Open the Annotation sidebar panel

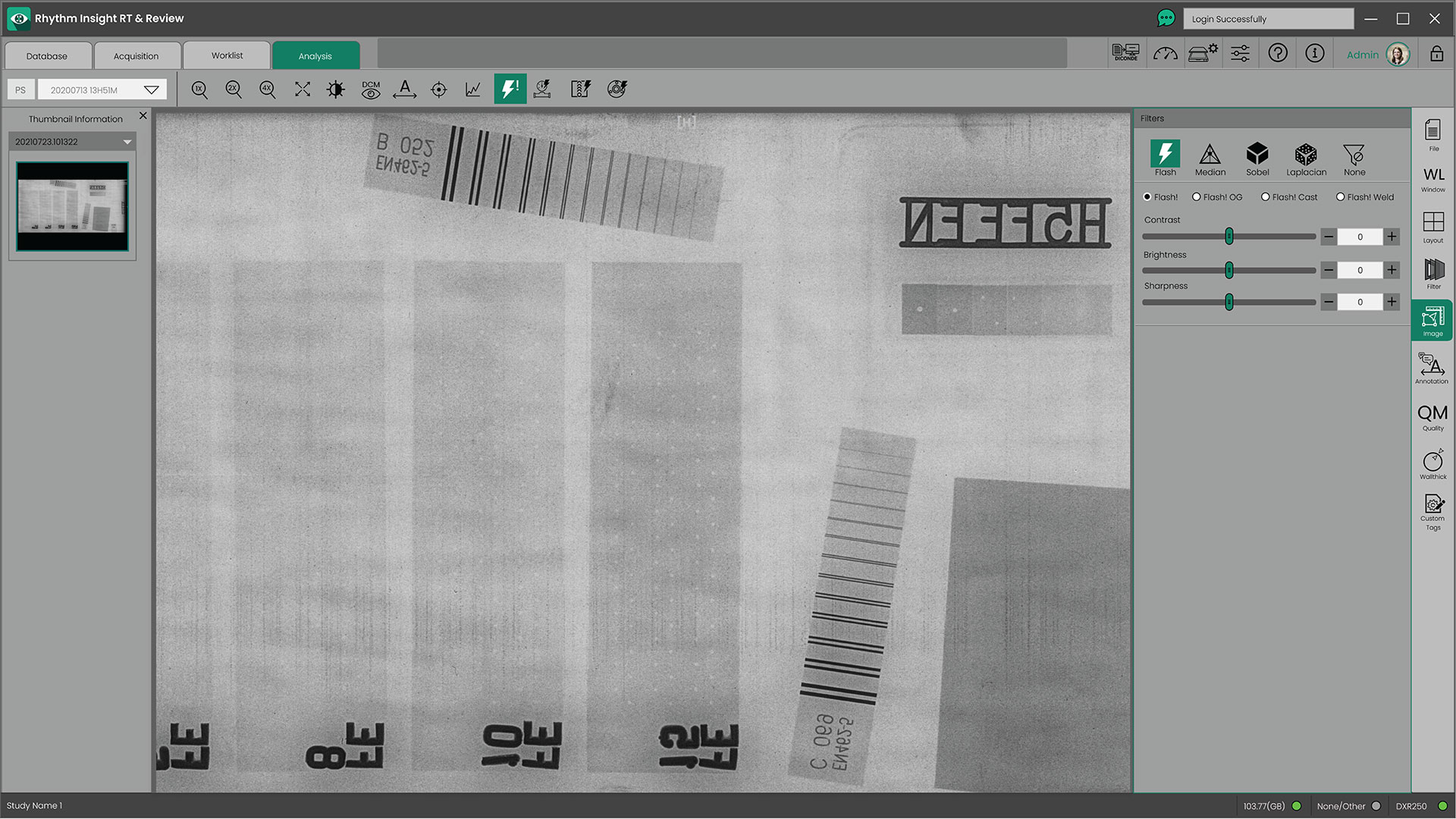coord(1432,369)
